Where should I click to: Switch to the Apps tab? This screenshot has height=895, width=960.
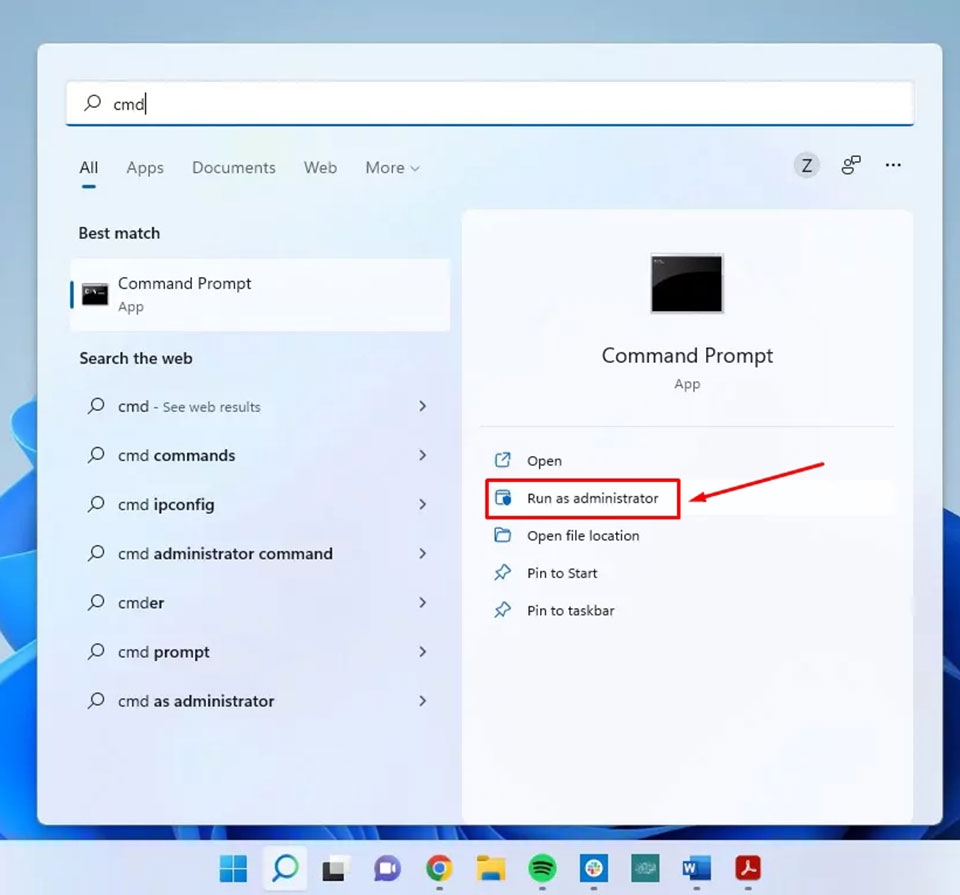click(145, 168)
